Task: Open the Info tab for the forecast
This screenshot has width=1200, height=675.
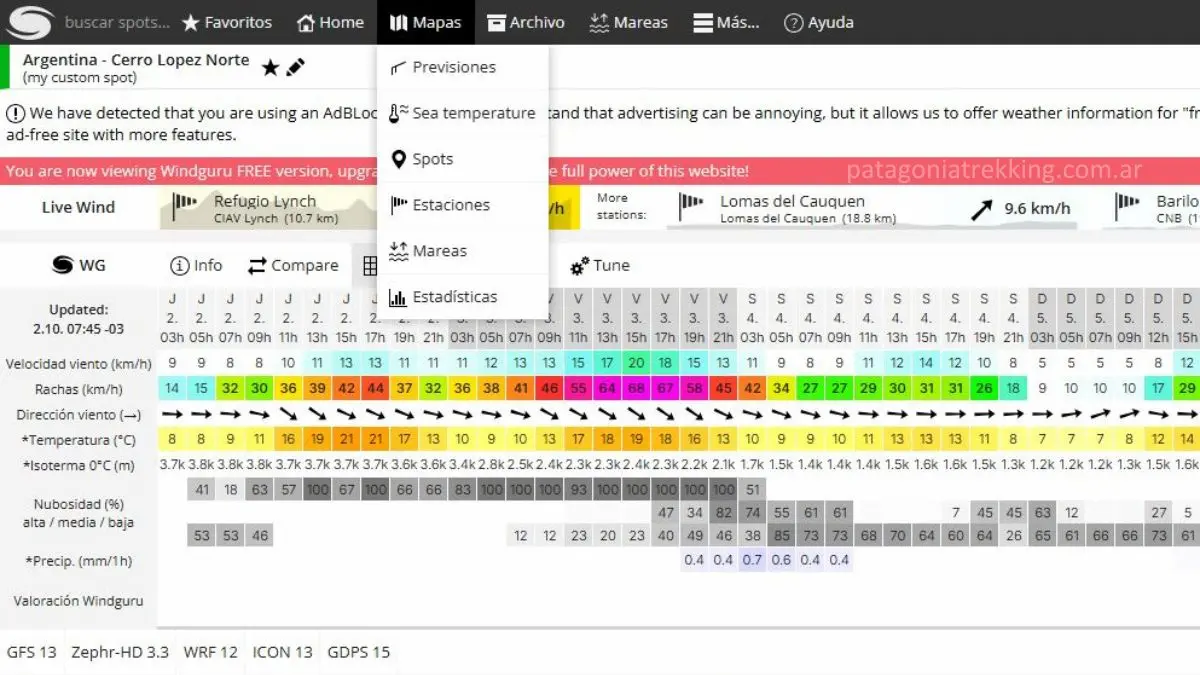Action: [197, 266]
